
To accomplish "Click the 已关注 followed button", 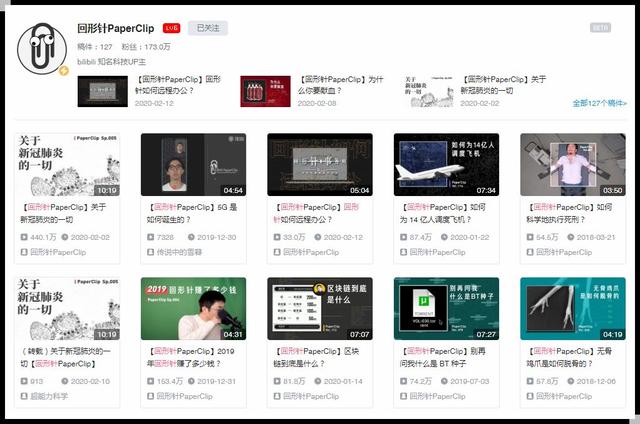I will pyautogui.click(x=208, y=28).
